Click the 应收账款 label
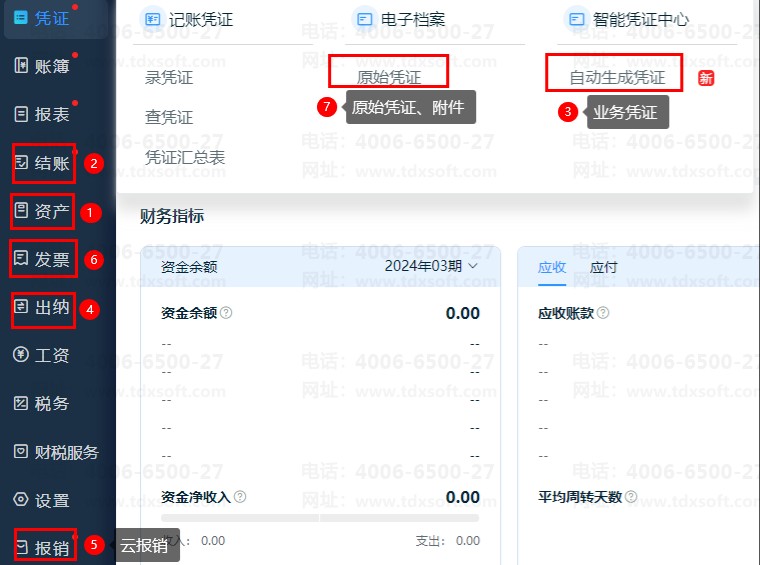760x565 pixels. coord(566,313)
